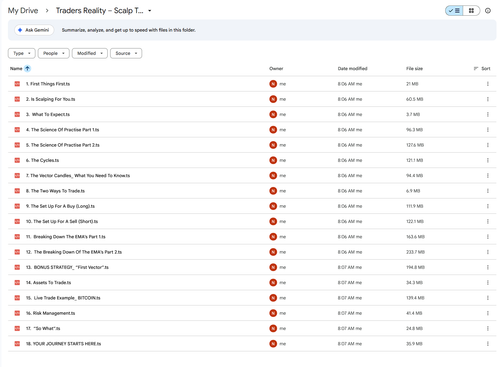Select file 3. What To Expect.ts
This screenshot has height=367, width=500.
pos(48,115)
